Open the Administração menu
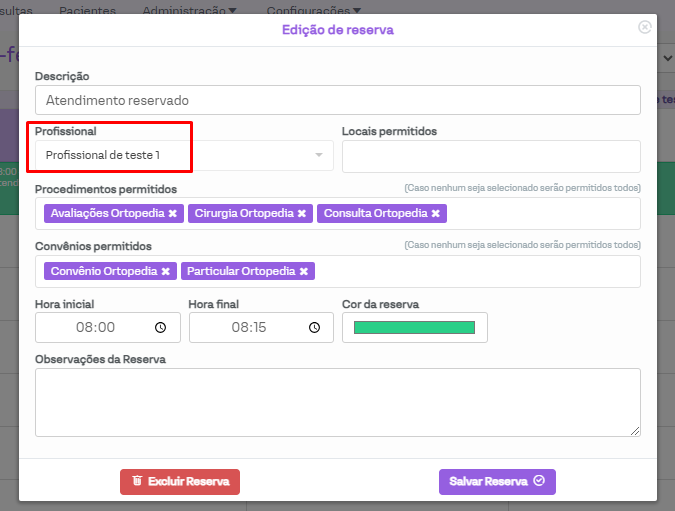This screenshot has width=675, height=511. click(x=189, y=11)
